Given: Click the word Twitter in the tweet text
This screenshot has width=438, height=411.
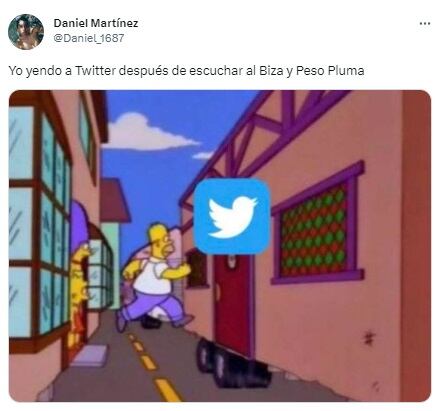Looking at the screenshot, I should [95, 71].
